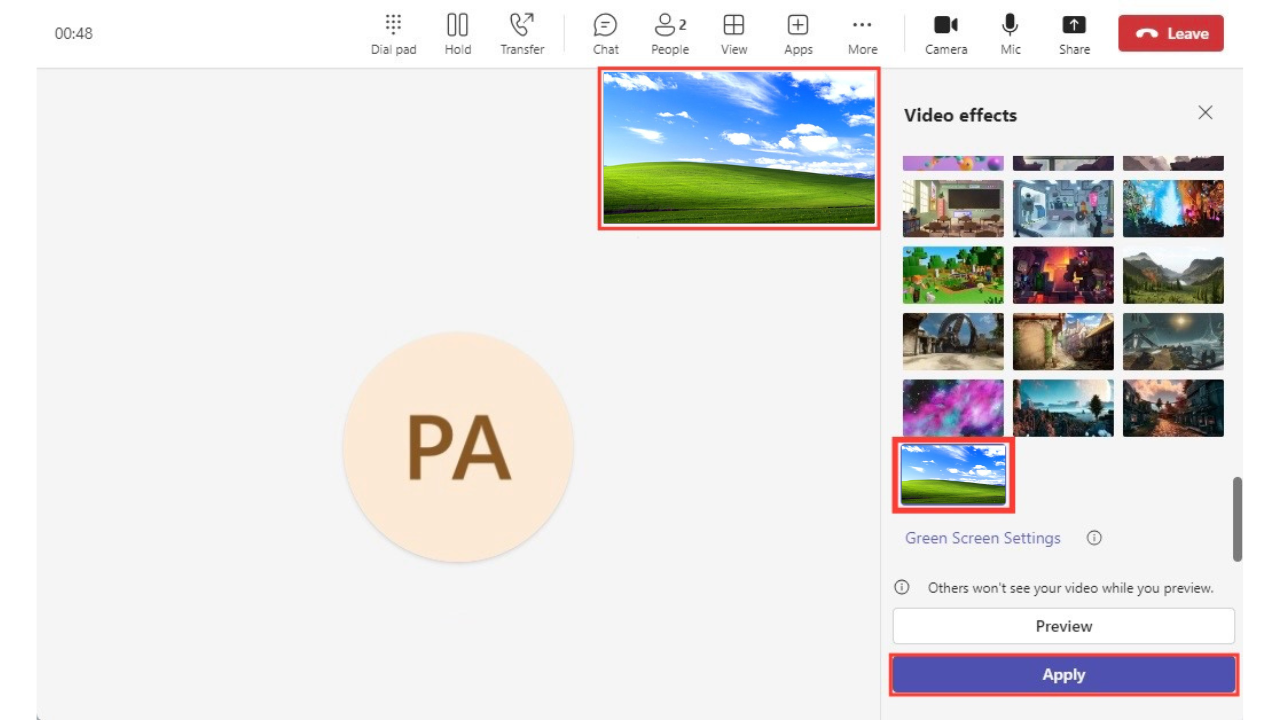Expand the More options menu
This screenshot has width=1280, height=720.
click(862, 33)
